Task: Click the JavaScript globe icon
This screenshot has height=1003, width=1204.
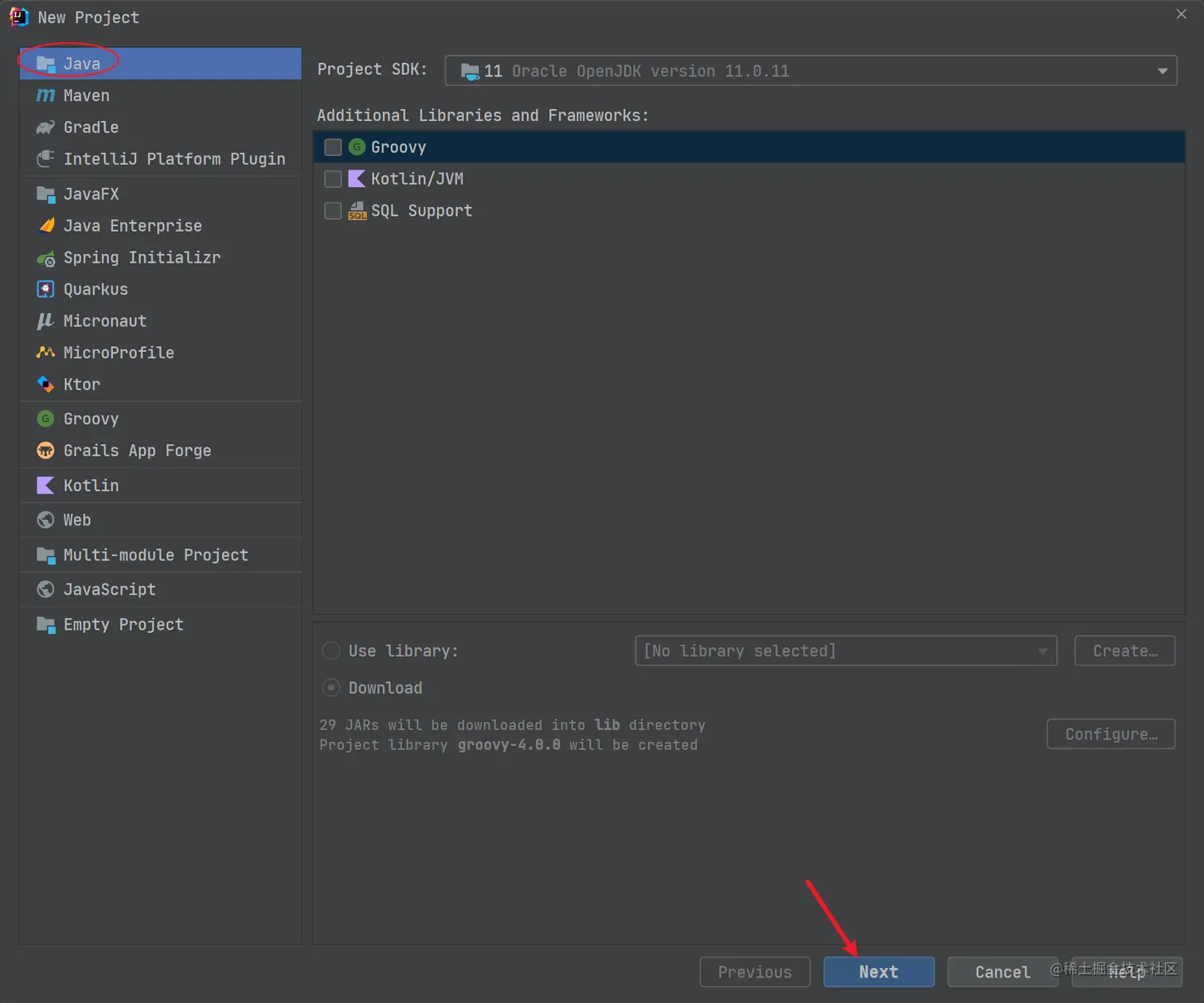Action: coord(45,589)
